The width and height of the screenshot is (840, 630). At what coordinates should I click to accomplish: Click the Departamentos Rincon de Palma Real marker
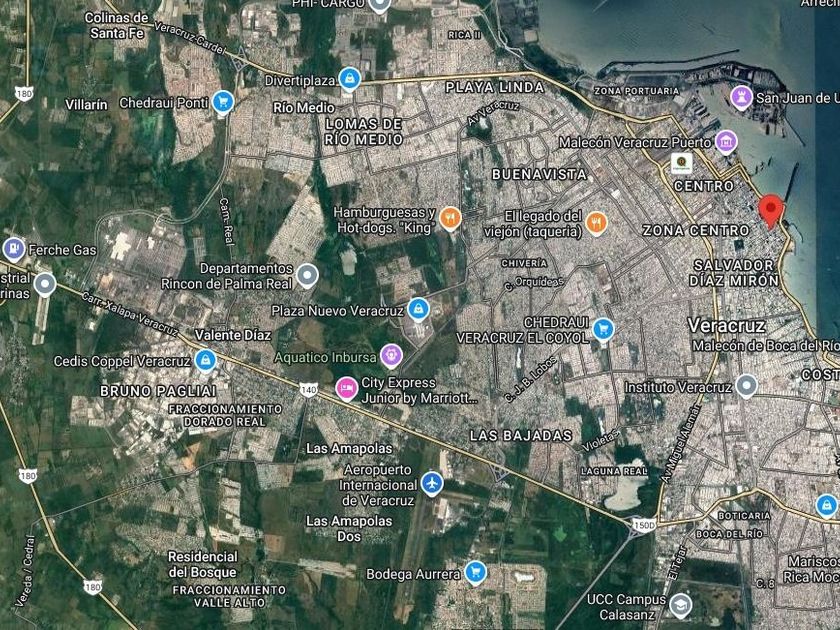[308, 275]
